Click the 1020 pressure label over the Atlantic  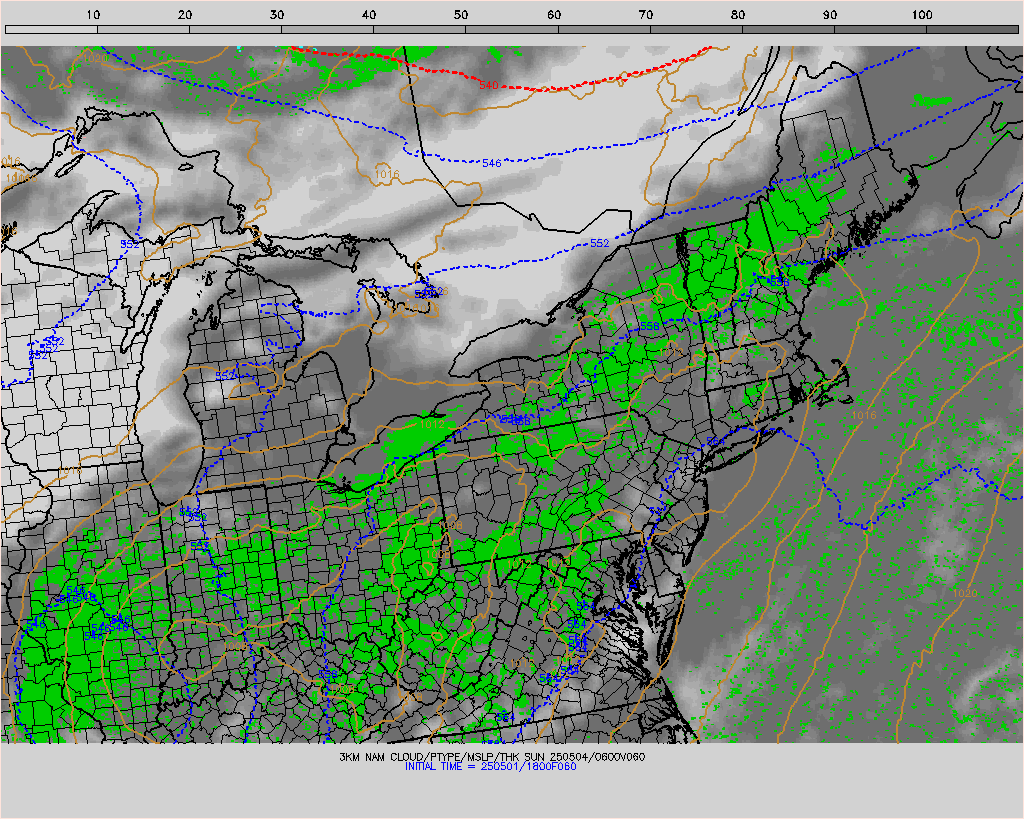click(965, 593)
